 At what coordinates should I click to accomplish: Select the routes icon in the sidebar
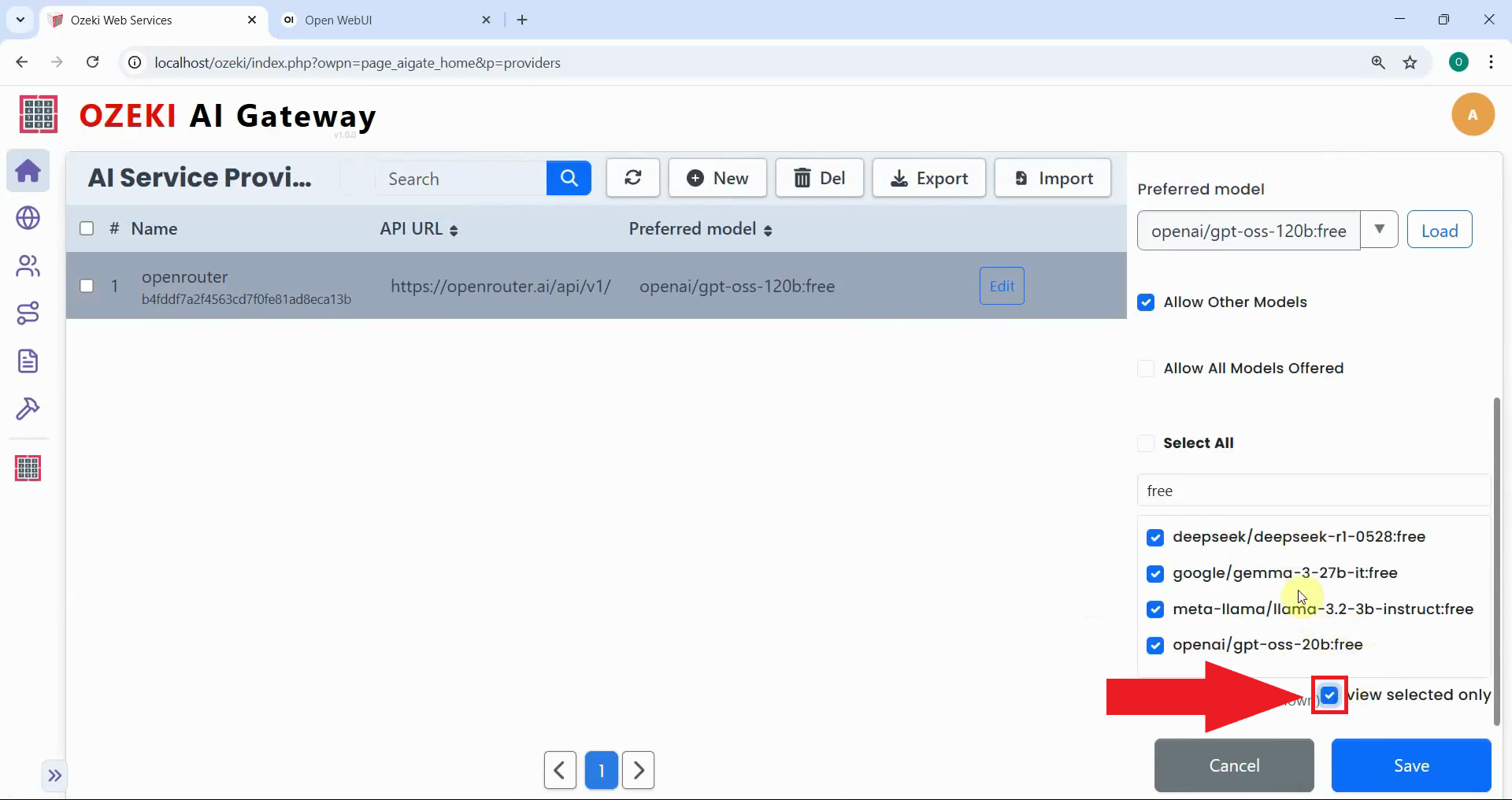(x=28, y=313)
